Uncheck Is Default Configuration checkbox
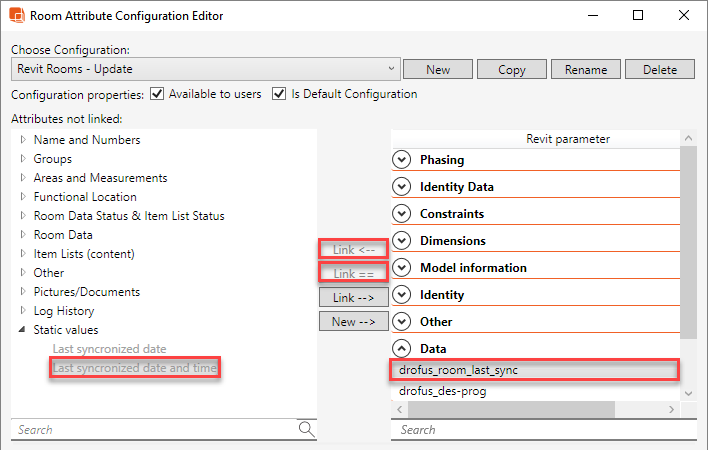This screenshot has width=708, height=450. point(279,94)
